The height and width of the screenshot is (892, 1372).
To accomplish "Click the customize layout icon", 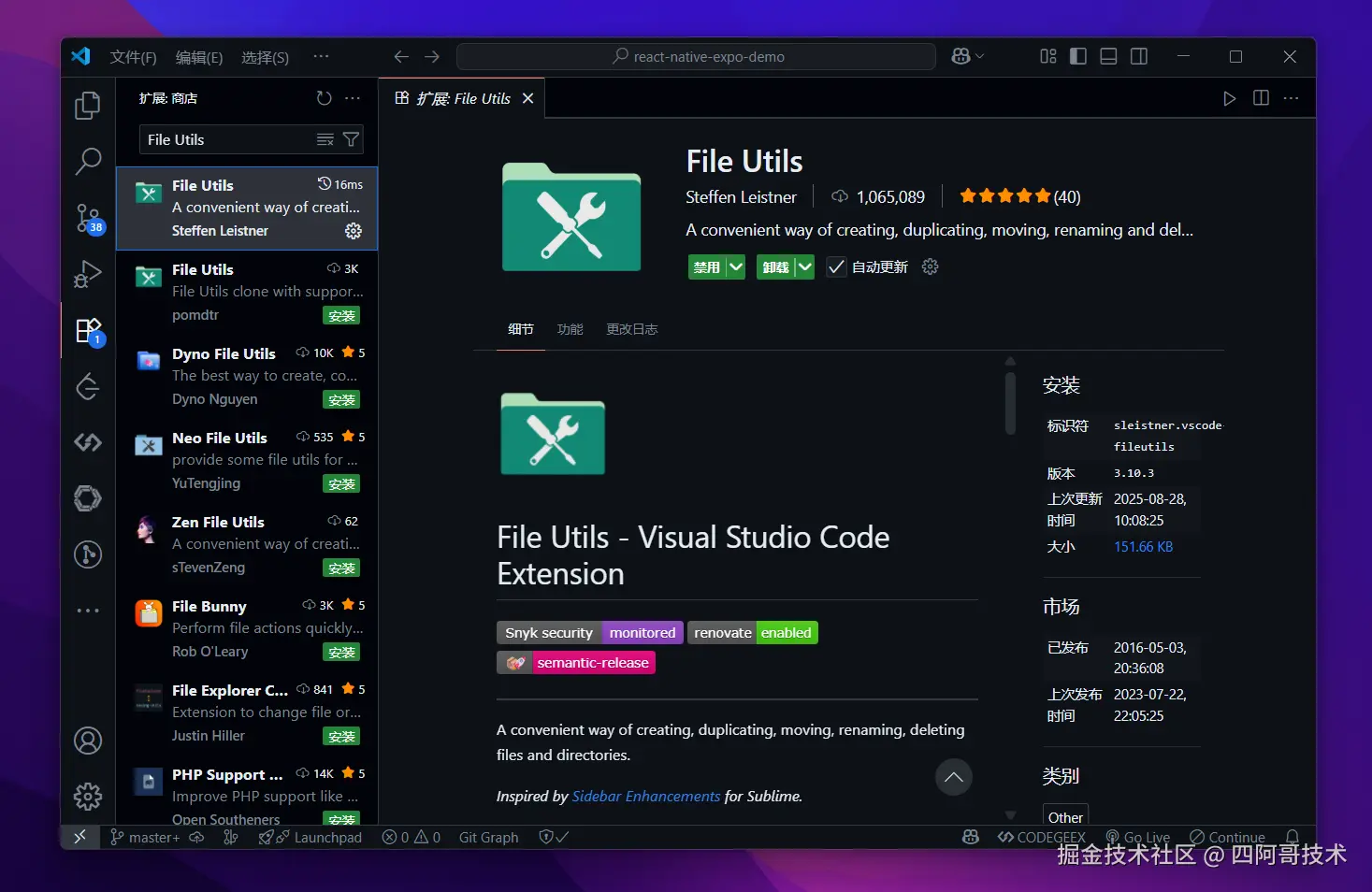I will [1048, 56].
